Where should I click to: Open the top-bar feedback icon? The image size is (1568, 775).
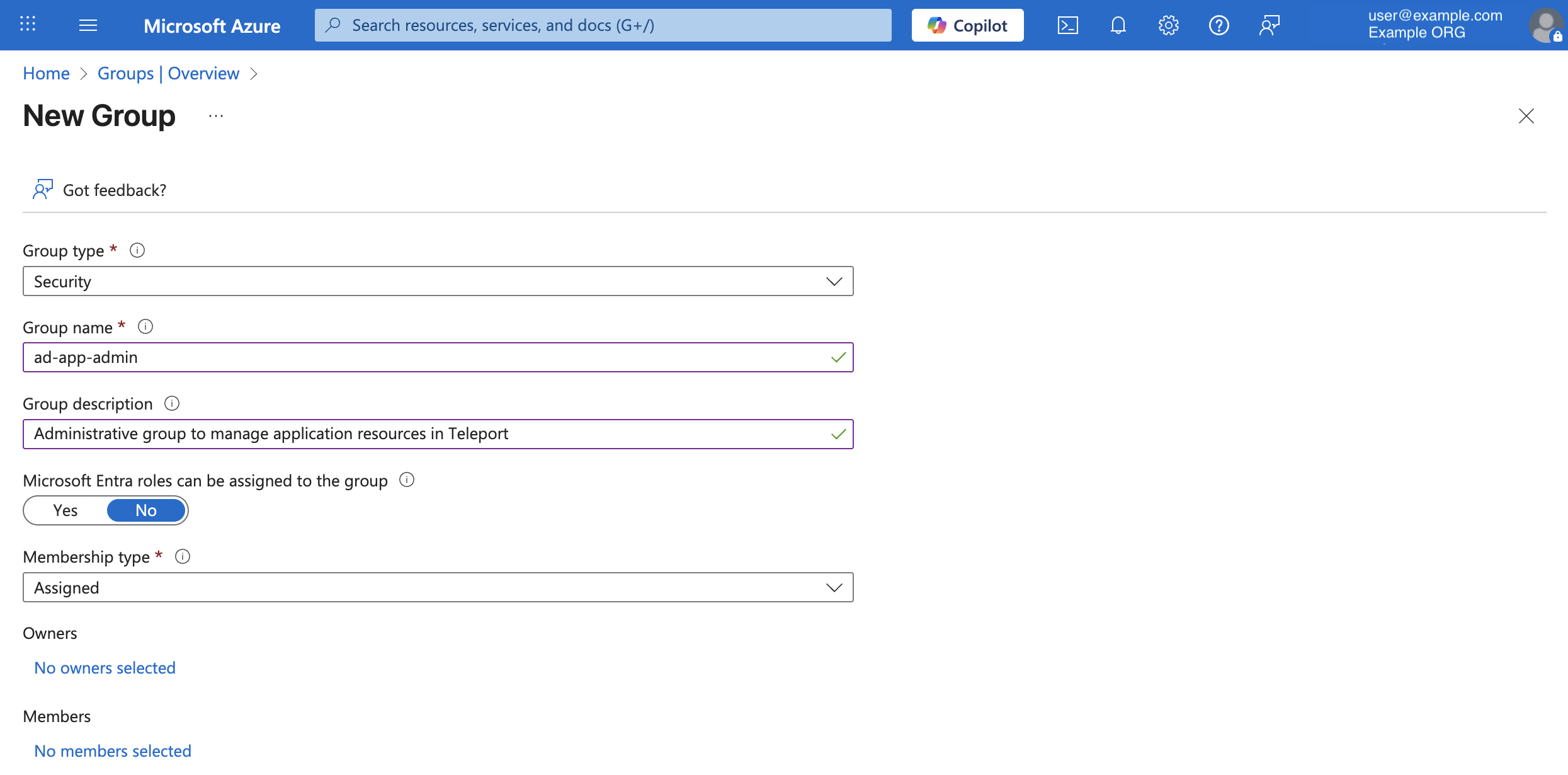1268,25
